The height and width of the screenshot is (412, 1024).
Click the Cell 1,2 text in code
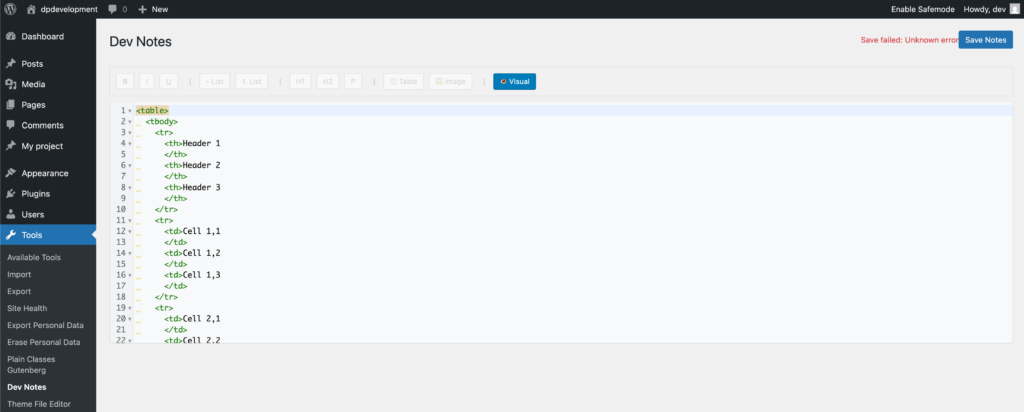tap(202, 253)
